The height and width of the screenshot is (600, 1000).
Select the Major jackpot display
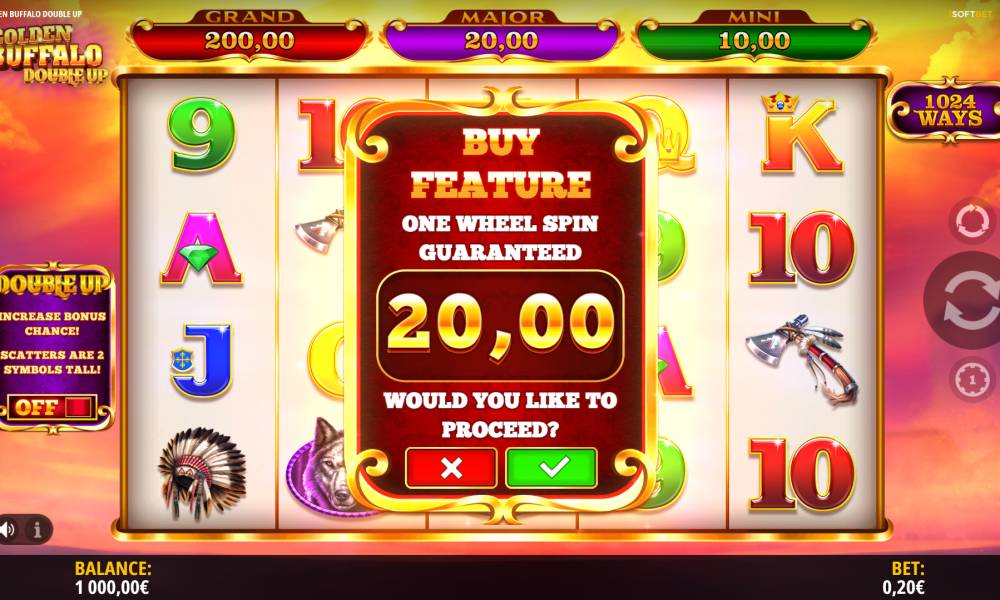(501, 37)
